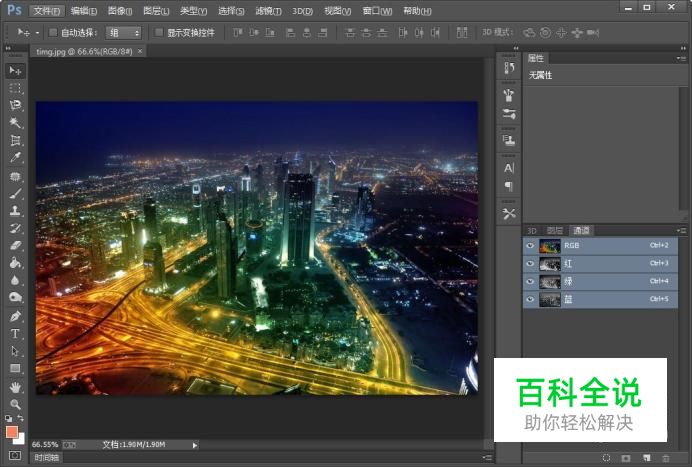Select the Magic Wand tool

pyautogui.click(x=15, y=122)
